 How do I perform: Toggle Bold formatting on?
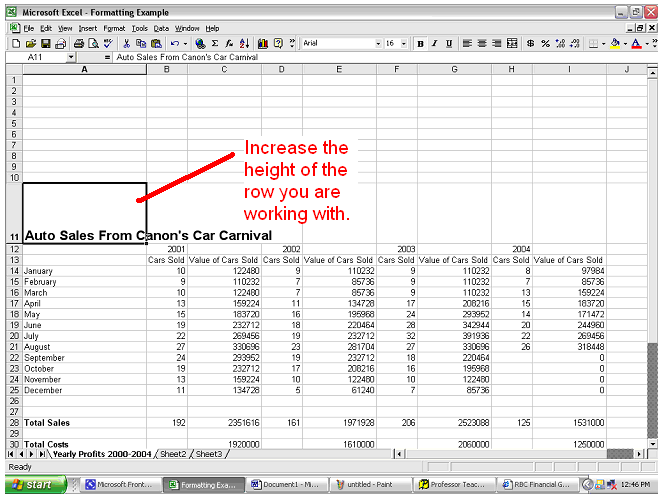420,44
